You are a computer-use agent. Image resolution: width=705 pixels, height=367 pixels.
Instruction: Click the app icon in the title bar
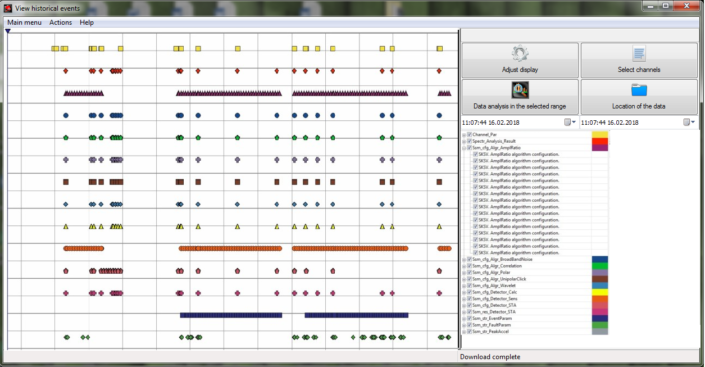pyautogui.click(x=8, y=8)
